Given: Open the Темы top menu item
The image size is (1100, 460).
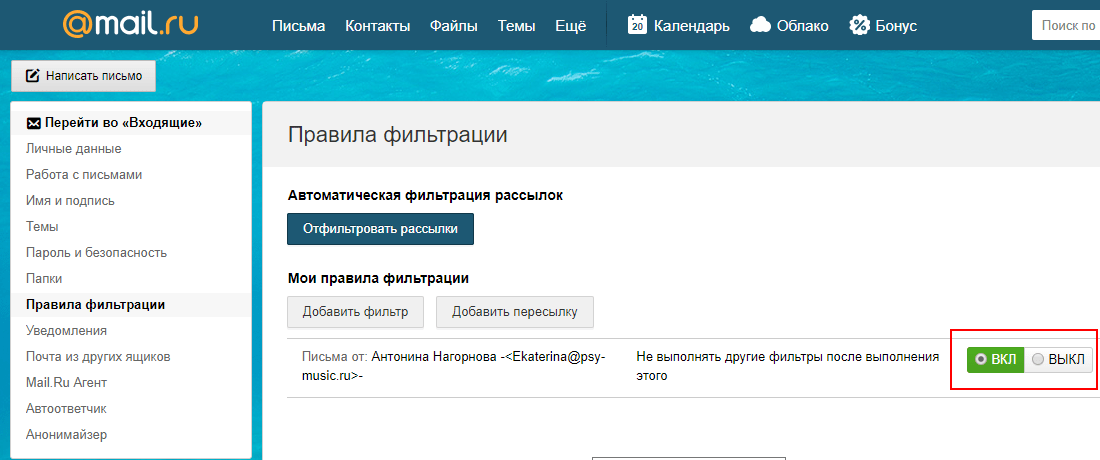Looking at the screenshot, I should (516, 27).
